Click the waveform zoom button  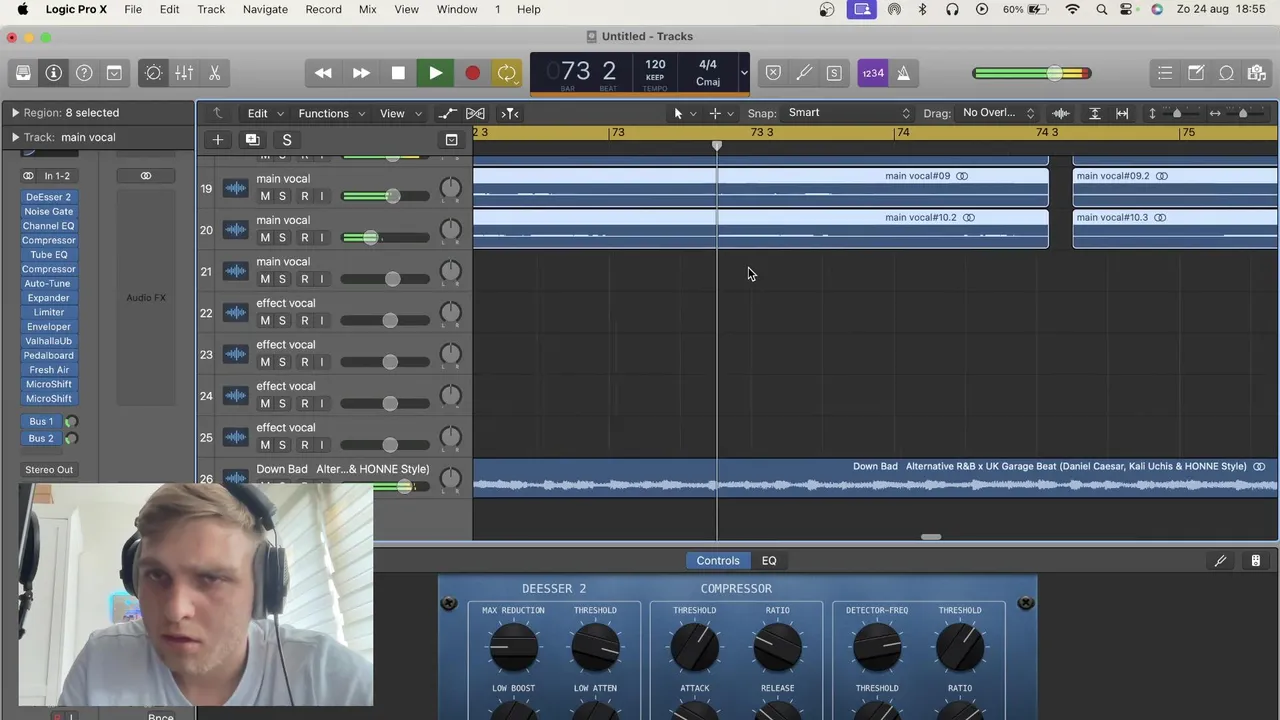(x=1061, y=114)
